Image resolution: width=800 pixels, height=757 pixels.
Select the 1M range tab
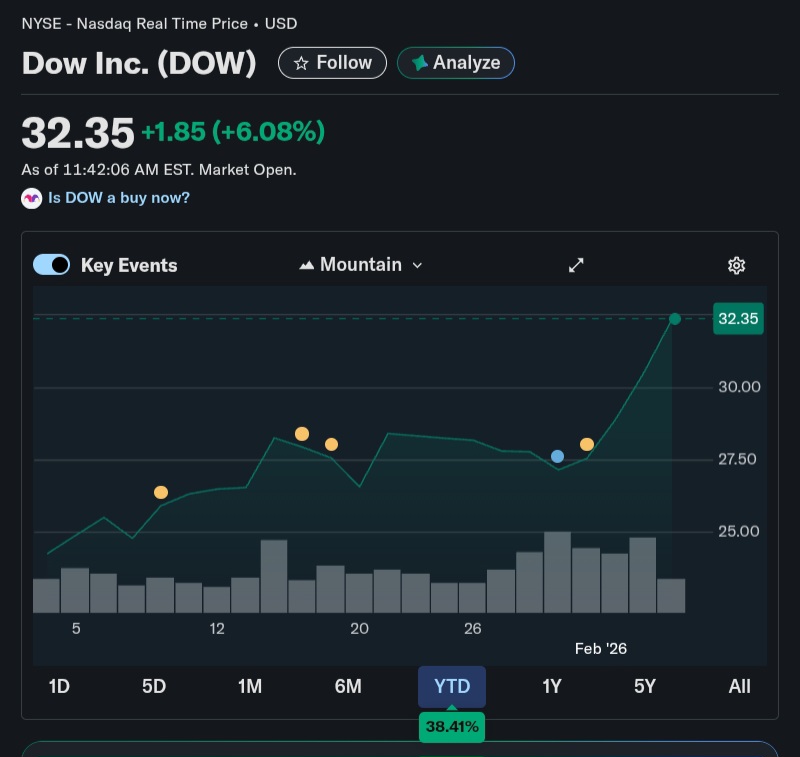249,686
